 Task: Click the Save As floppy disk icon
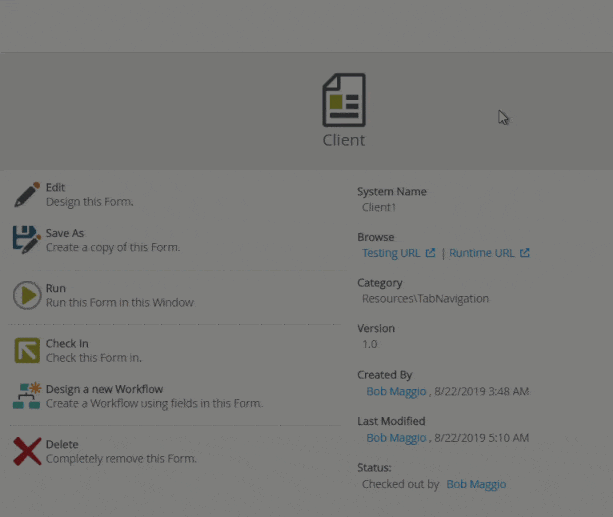coord(27,240)
